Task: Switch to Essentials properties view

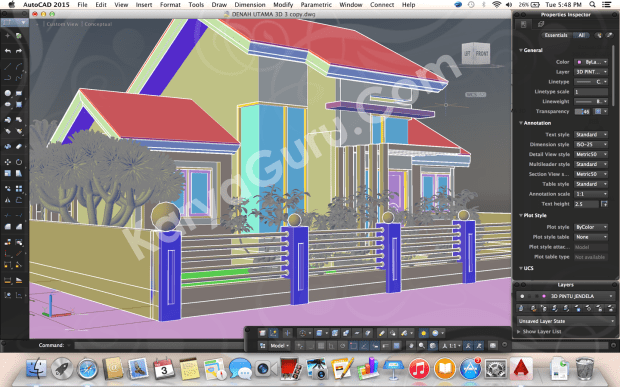Action: [556, 35]
